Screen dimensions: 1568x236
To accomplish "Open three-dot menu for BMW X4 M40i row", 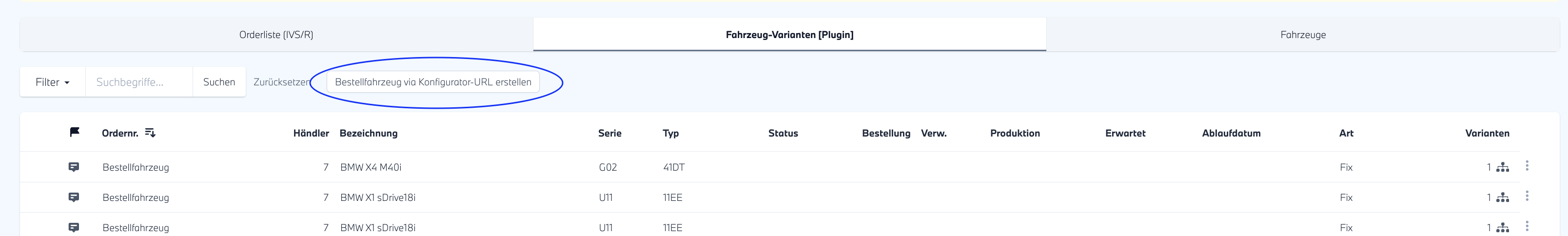I will (x=1527, y=166).
